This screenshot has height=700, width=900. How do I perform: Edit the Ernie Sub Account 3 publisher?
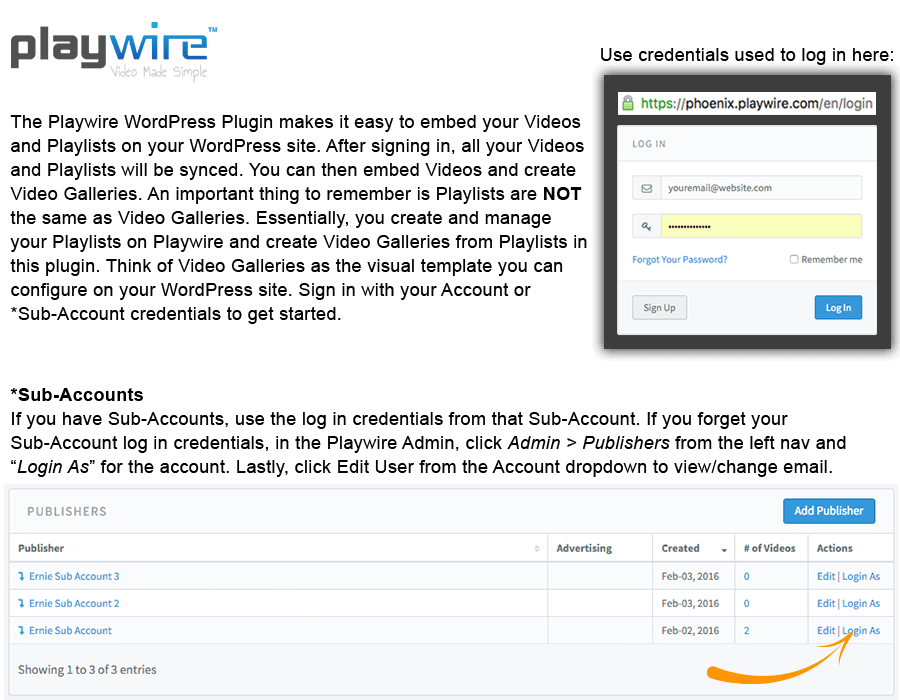(x=825, y=576)
